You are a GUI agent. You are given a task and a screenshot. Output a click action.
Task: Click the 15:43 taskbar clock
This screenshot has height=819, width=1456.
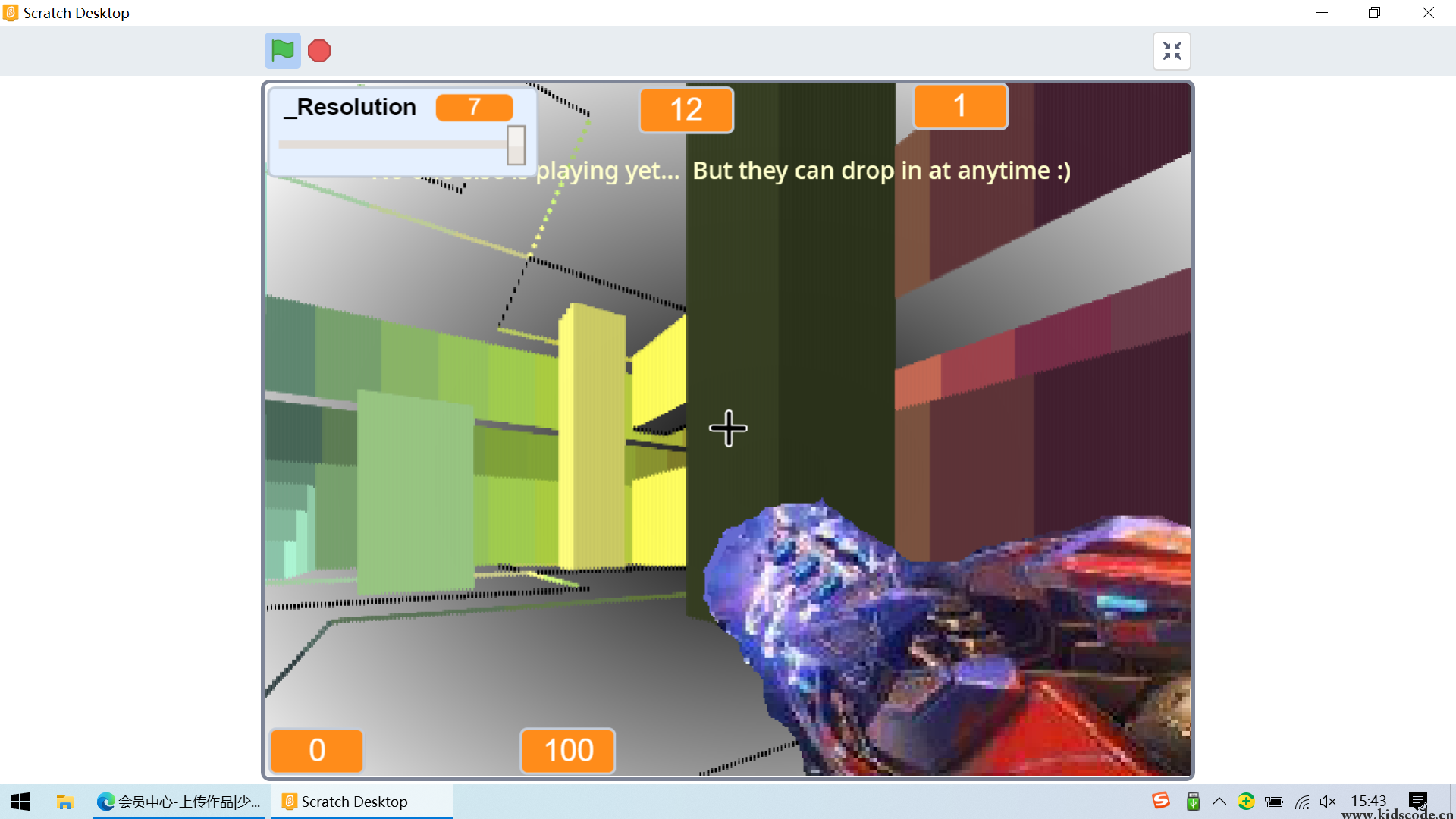1369,801
